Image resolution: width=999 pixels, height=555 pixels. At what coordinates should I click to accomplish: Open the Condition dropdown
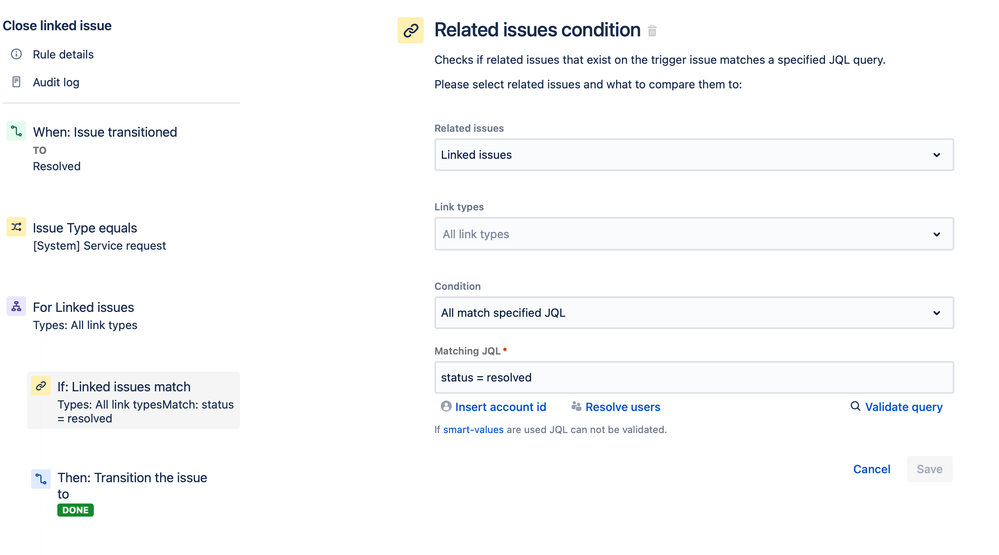coord(694,313)
